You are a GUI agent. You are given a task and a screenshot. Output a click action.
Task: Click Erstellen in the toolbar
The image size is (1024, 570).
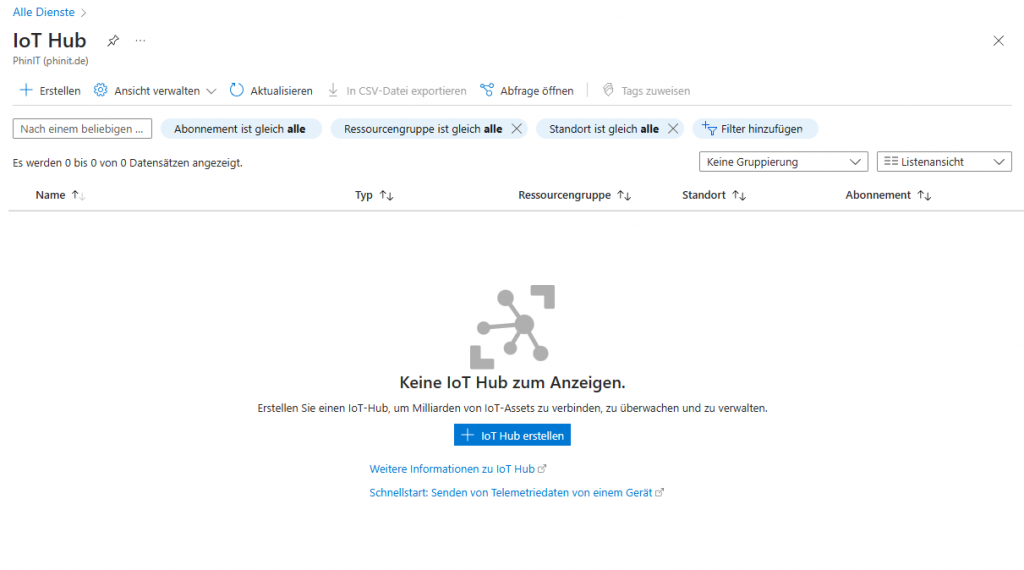pos(50,91)
